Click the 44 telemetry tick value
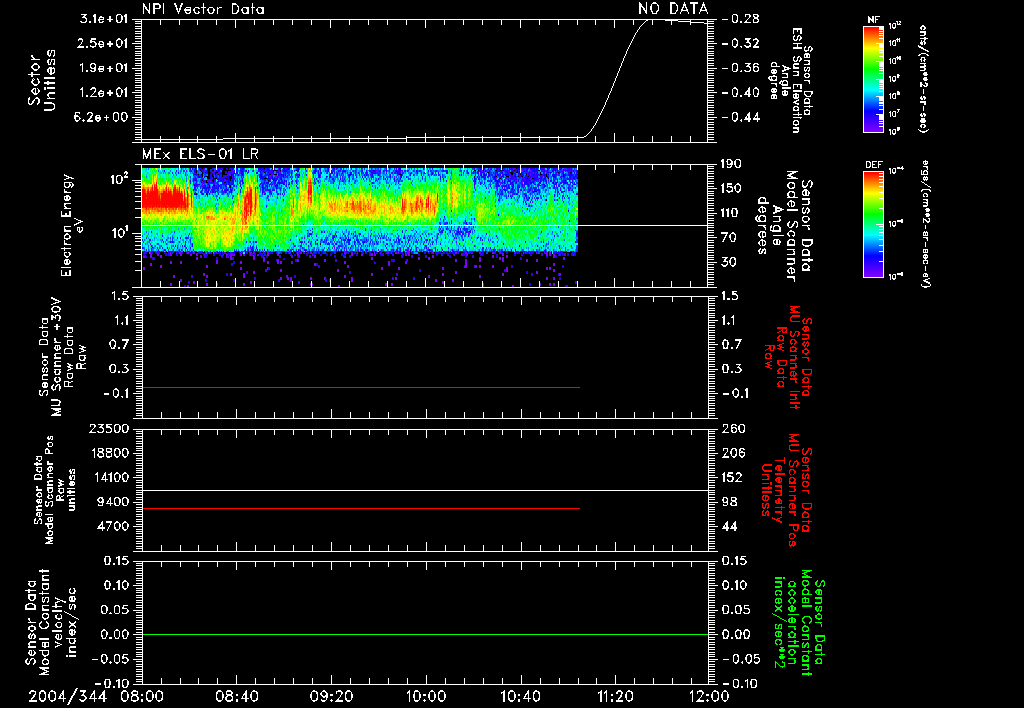 pyautogui.click(x=729, y=526)
